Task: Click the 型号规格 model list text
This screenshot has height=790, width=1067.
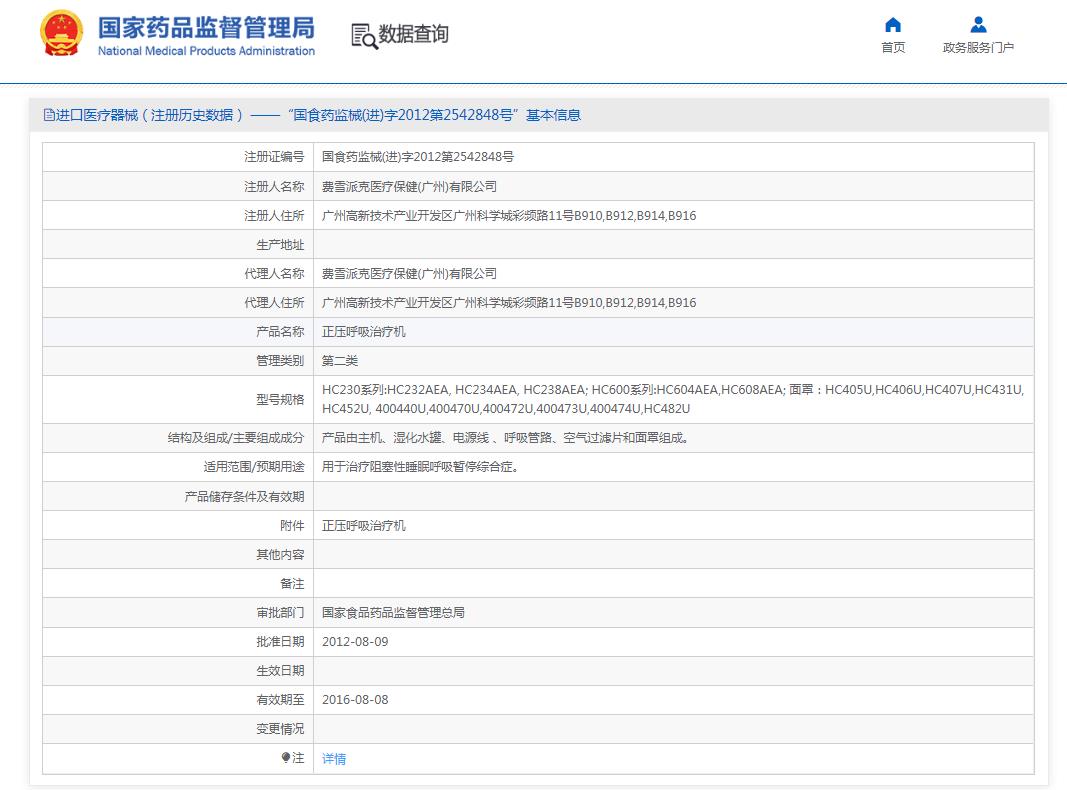Action: click(x=672, y=399)
